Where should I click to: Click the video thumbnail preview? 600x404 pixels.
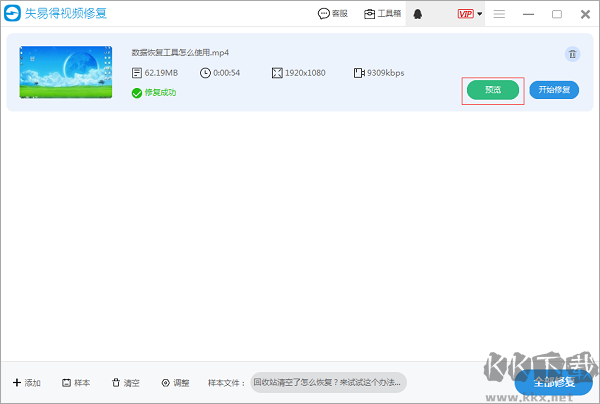pos(66,72)
